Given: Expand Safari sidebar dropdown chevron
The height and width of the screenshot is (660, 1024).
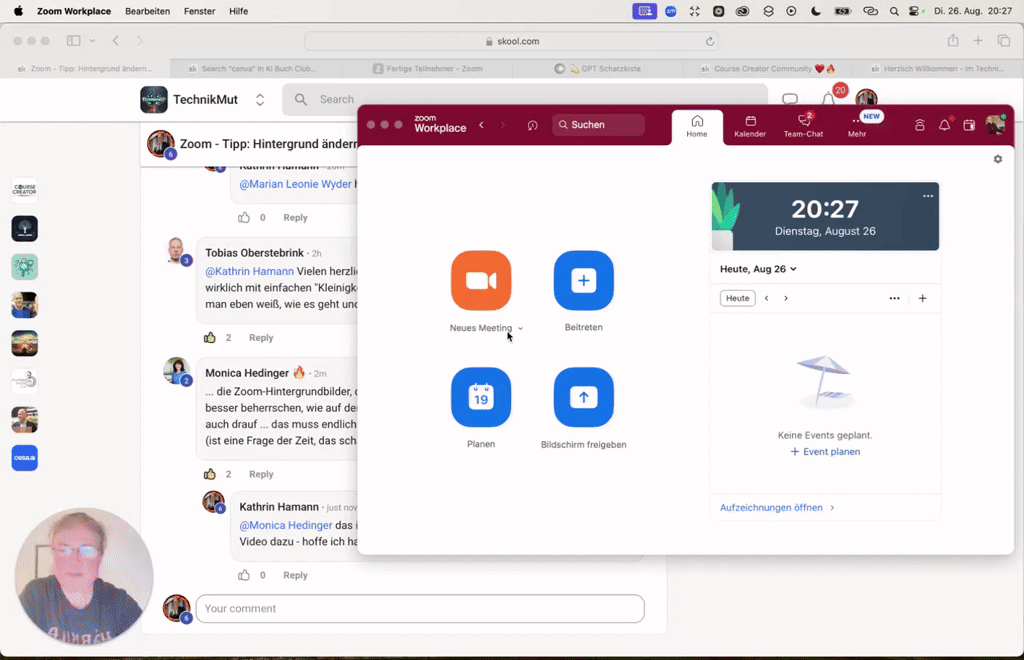Looking at the screenshot, I should point(92,40).
